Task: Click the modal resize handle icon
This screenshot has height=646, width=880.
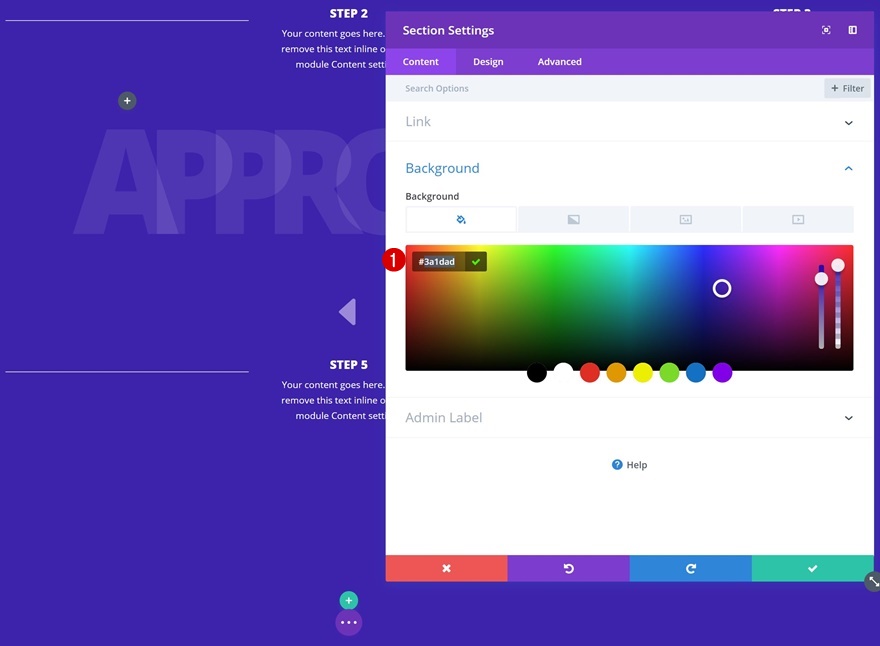Action: click(873, 582)
